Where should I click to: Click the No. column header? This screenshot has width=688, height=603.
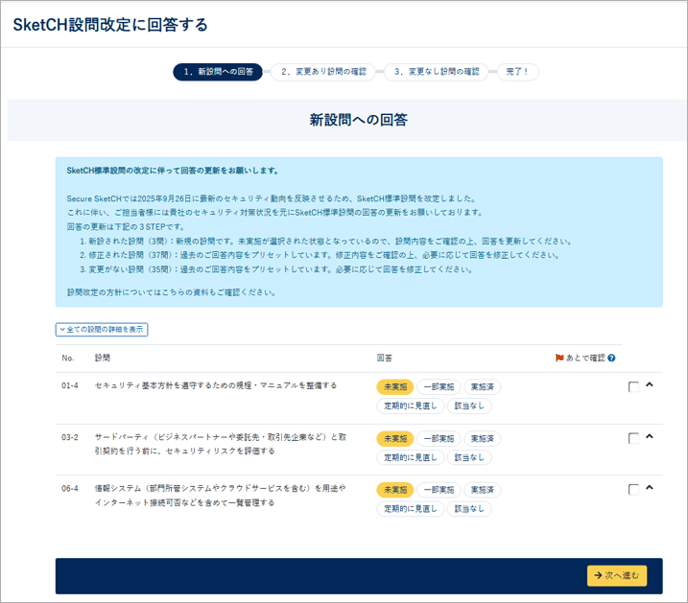pos(68,358)
